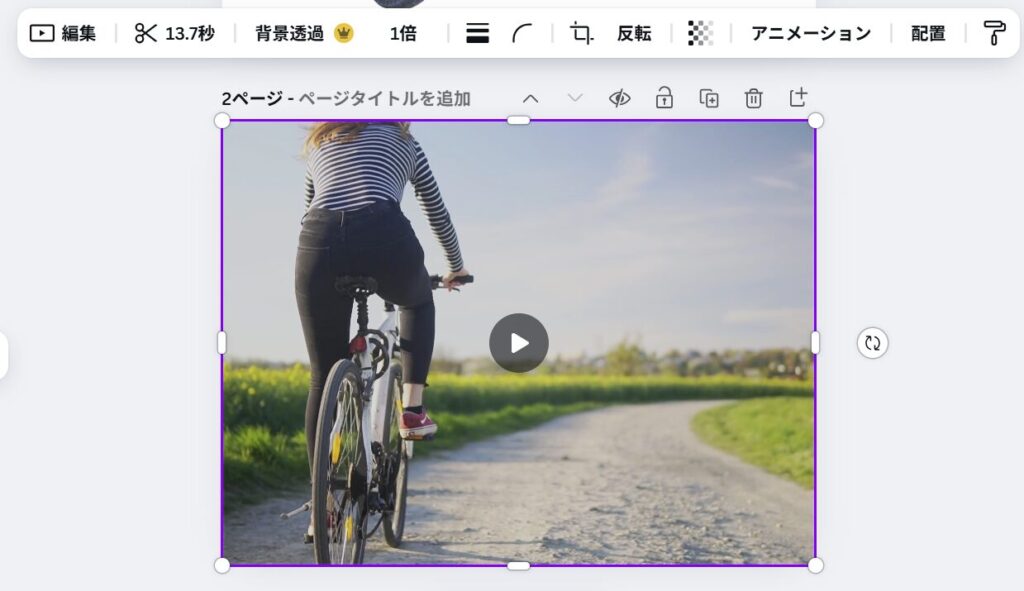The height and width of the screenshot is (591, 1024).
Task: Open the transparency checkerboard icon
Action: [700, 33]
